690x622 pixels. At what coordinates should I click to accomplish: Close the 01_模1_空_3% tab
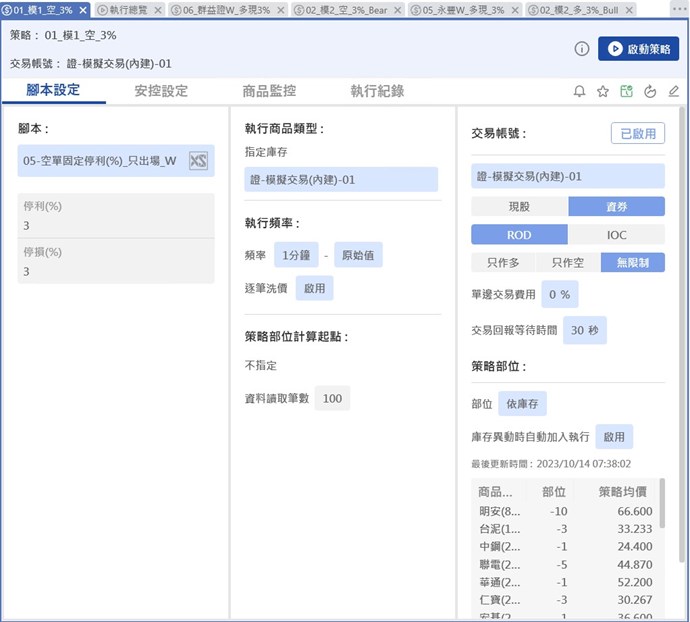[x=82, y=9]
